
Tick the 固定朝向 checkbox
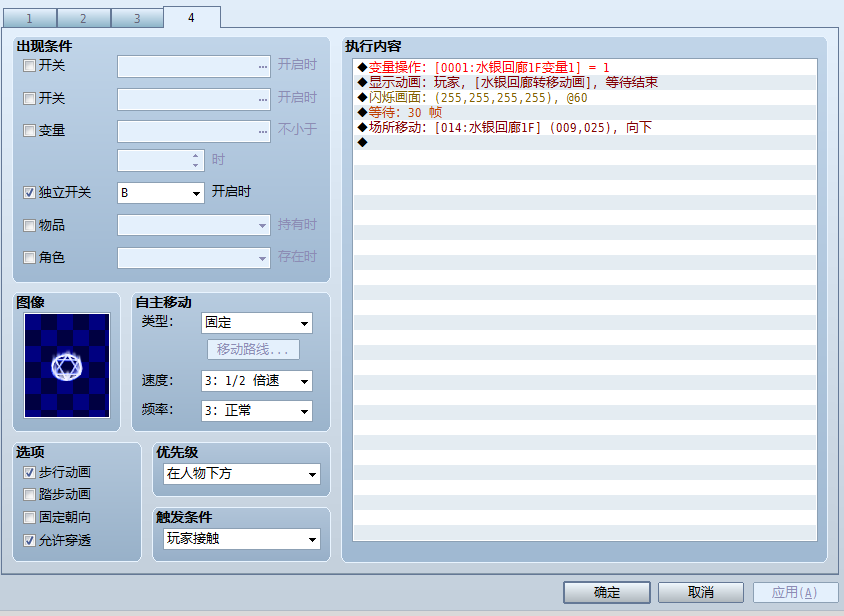(30, 517)
